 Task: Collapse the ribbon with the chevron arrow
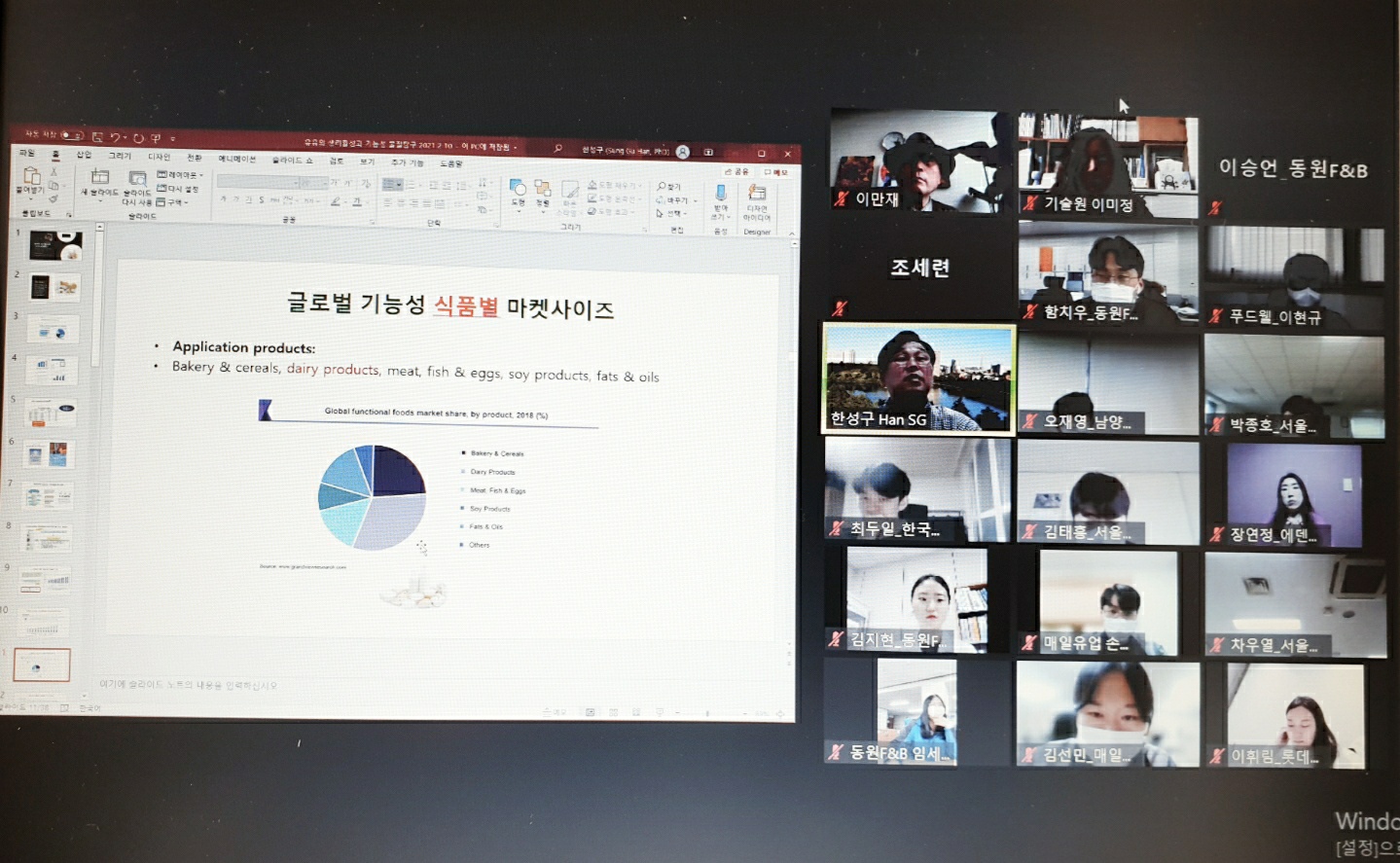tap(791, 234)
